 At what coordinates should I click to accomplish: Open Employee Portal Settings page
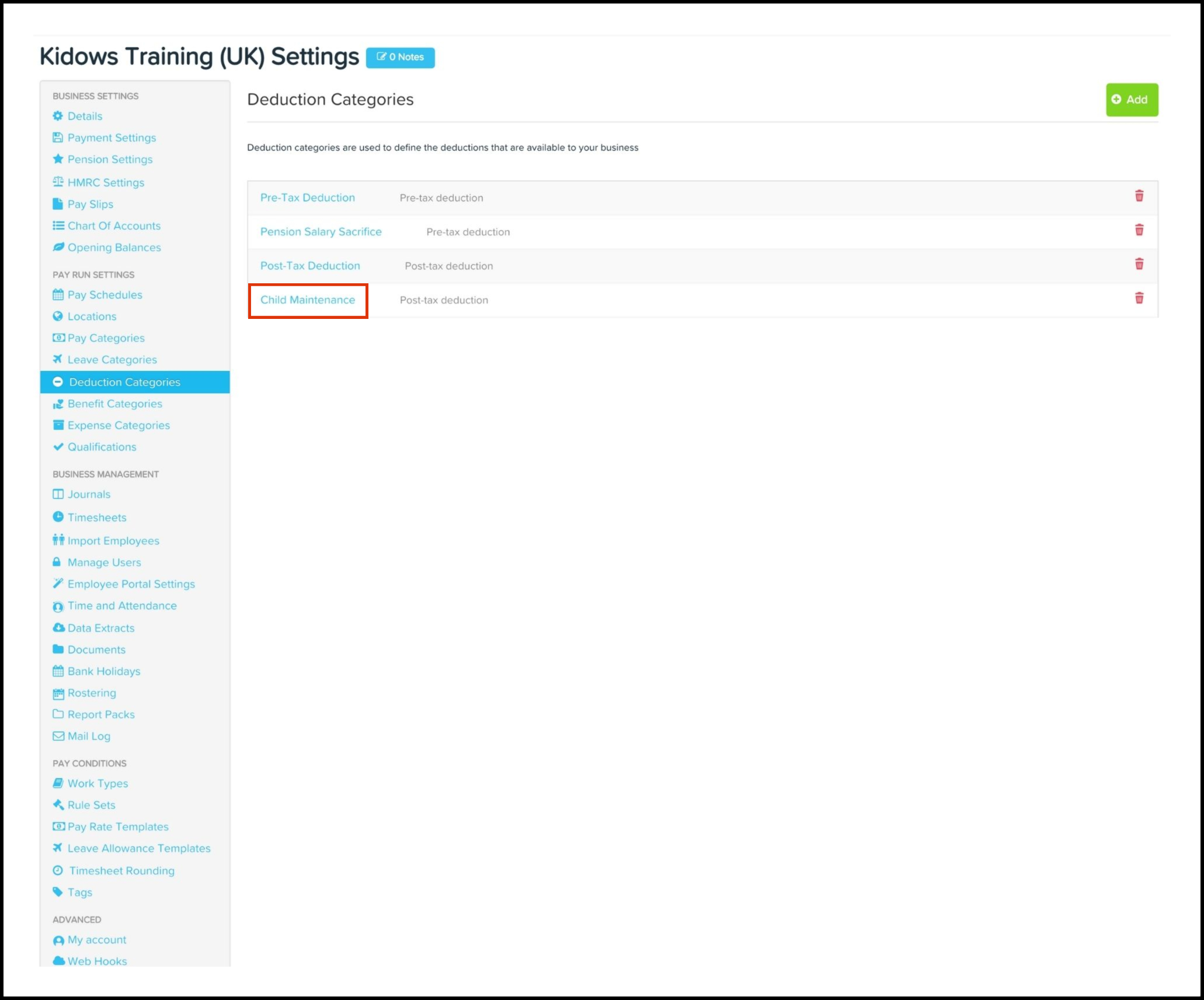[131, 584]
